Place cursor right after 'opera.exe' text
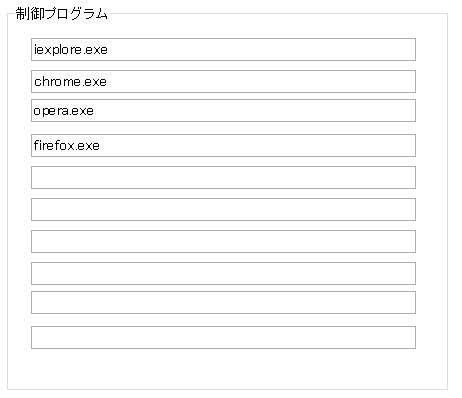This screenshot has height=398, width=462. (94, 111)
